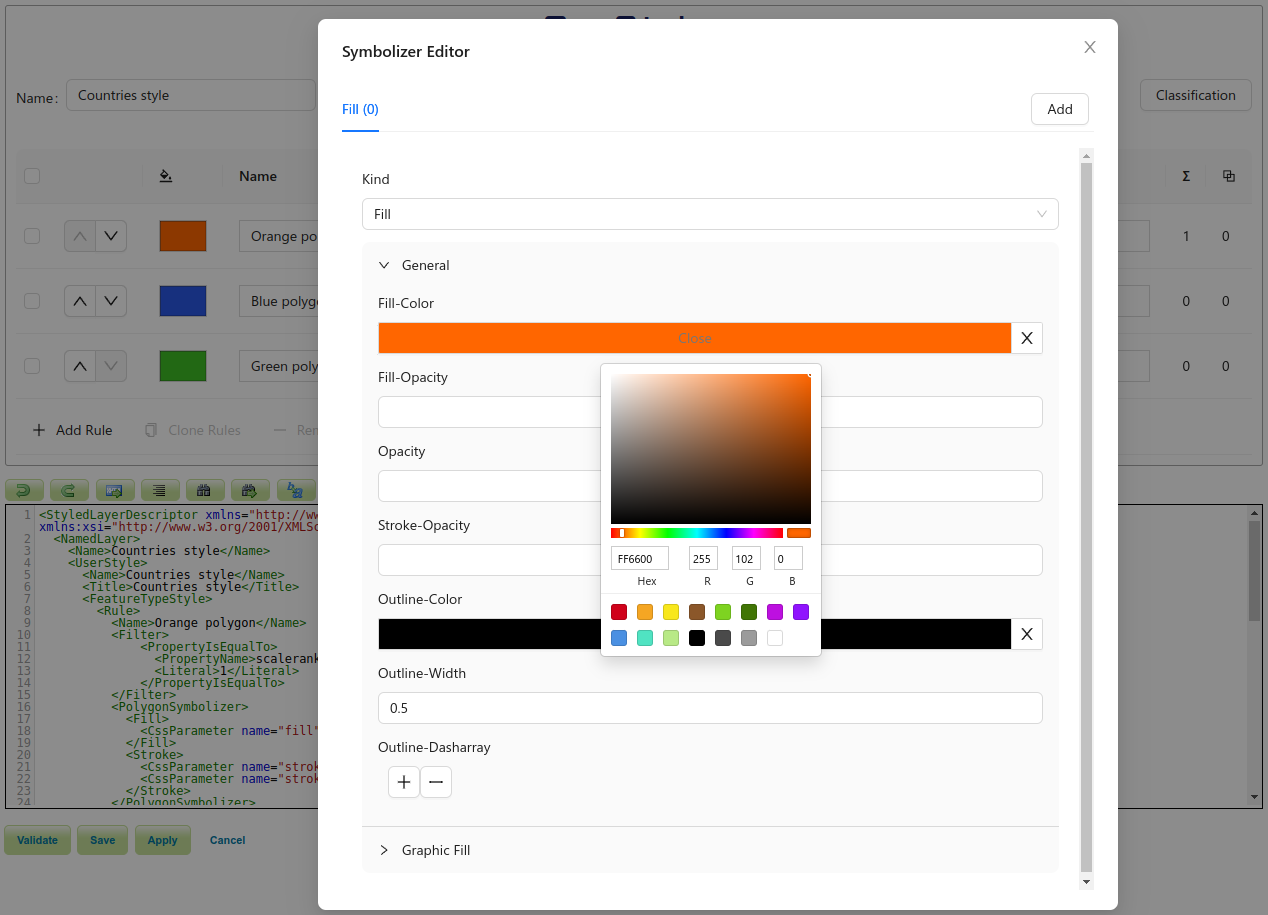Move the Green polygon rule up
Viewport: 1268px width, 915px height.
[x=80, y=366]
